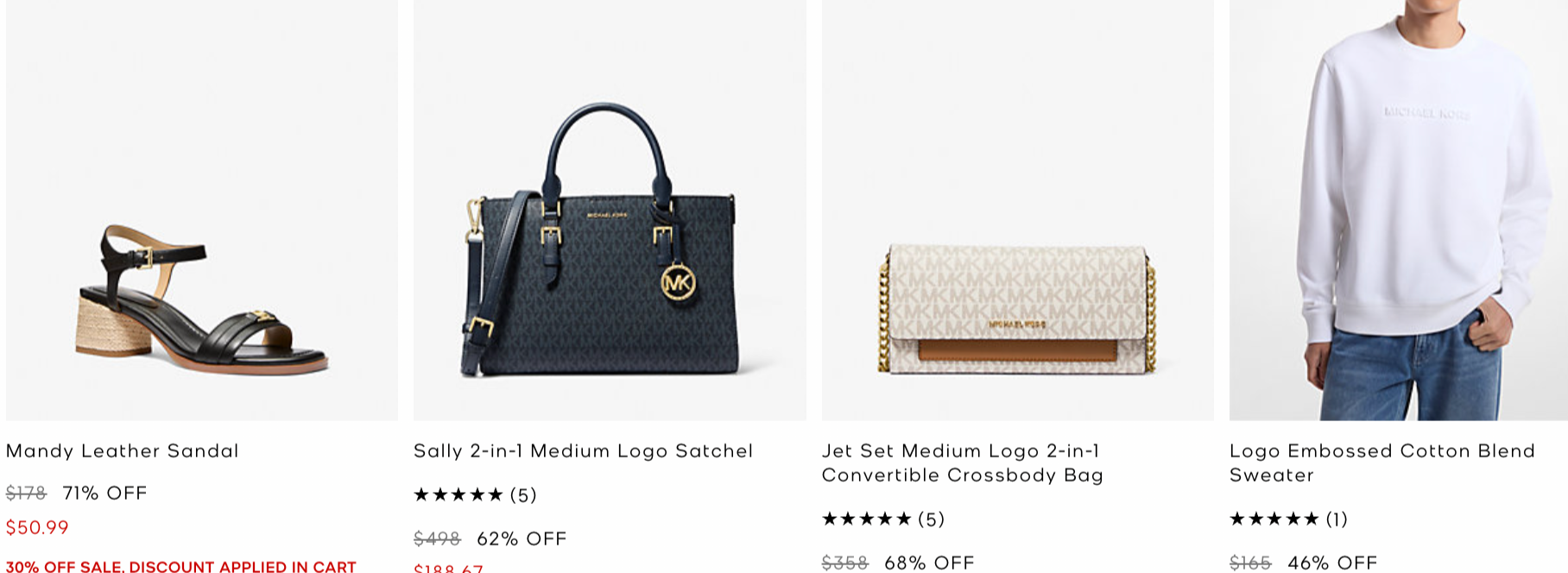Click the 68% OFF label on the Jet Set Bag
Screen dimensions: 1568x573
[x=929, y=563]
